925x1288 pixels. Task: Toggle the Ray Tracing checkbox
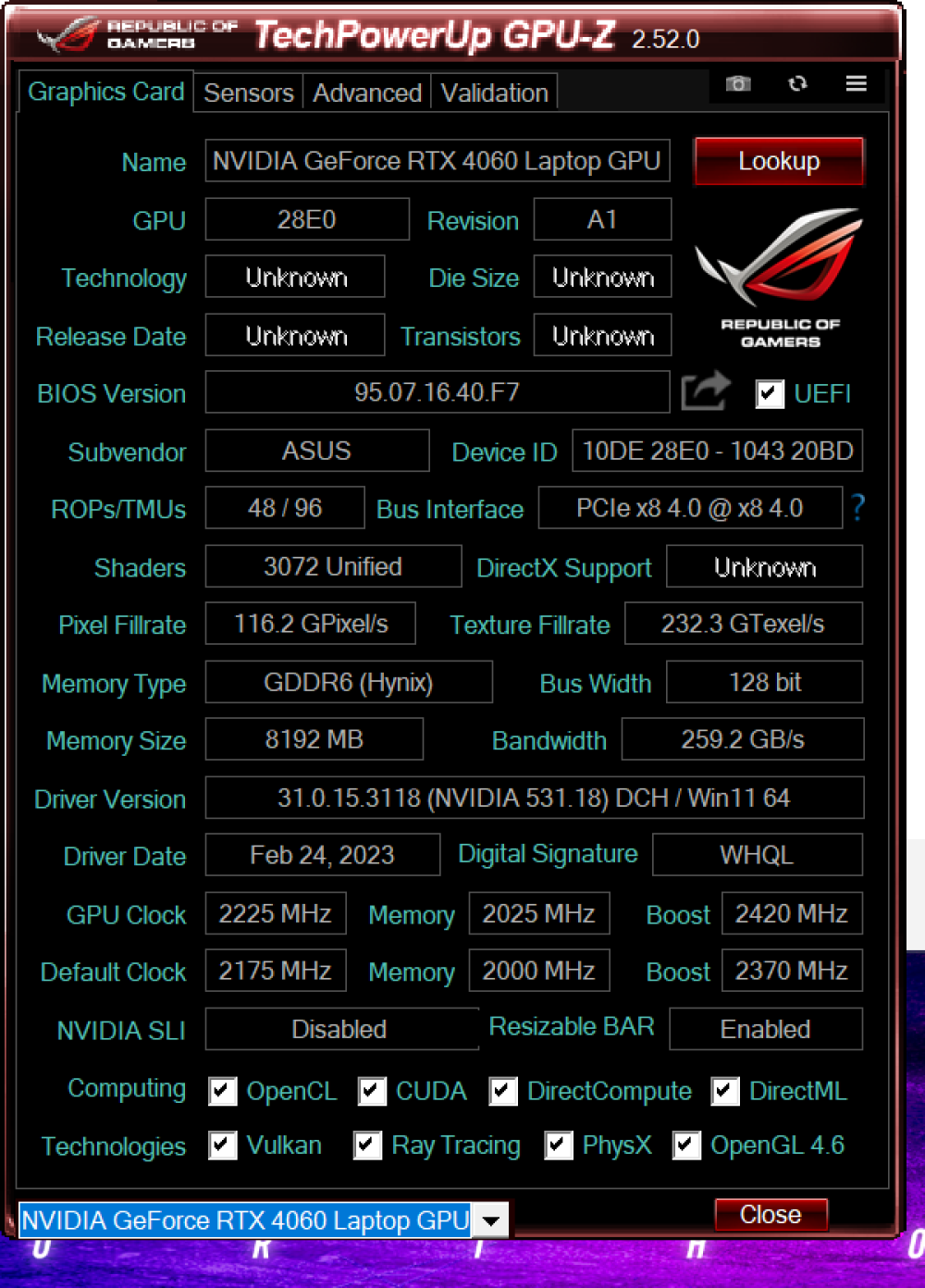click(367, 1146)
